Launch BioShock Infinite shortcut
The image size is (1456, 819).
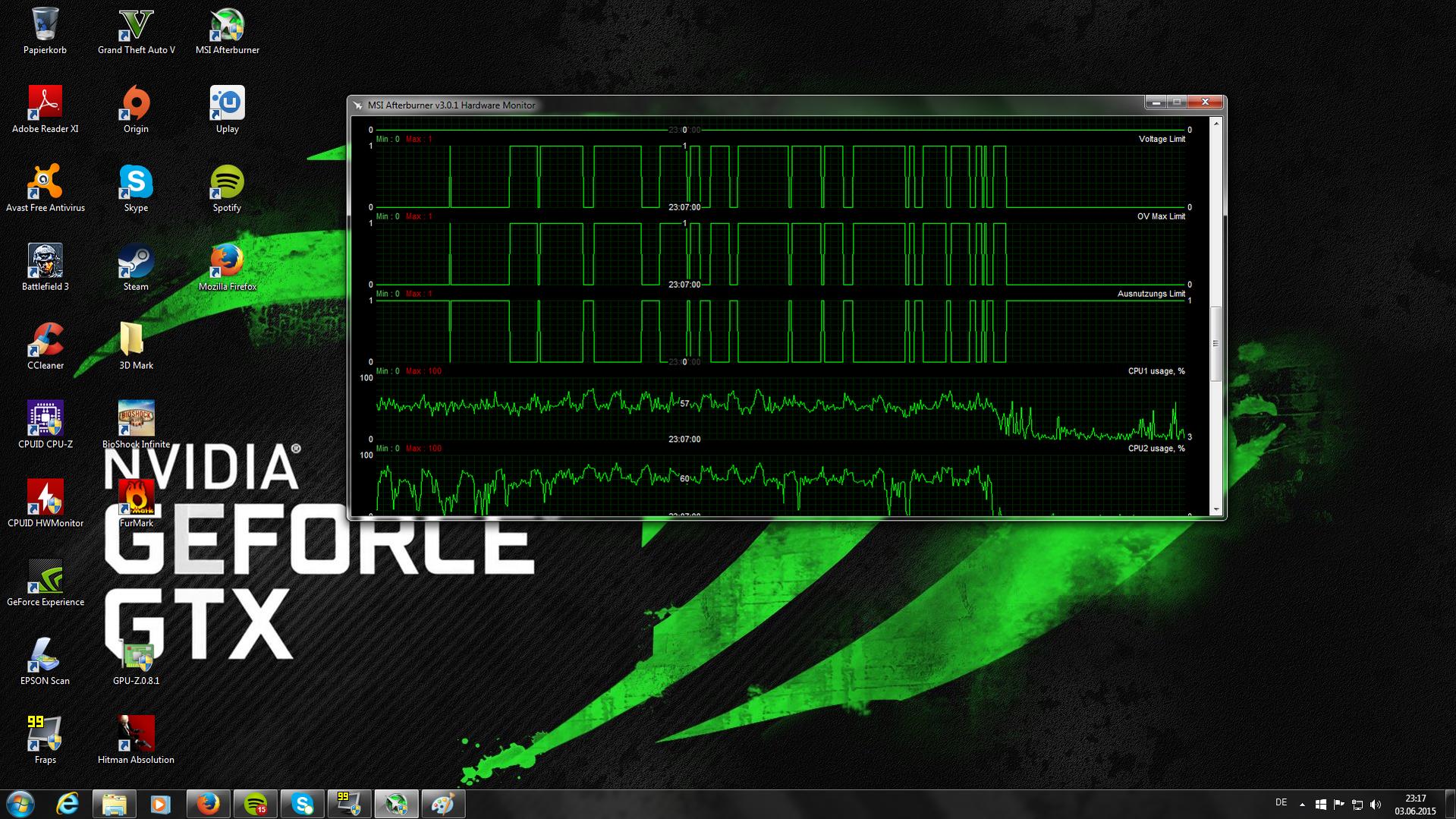137,426
